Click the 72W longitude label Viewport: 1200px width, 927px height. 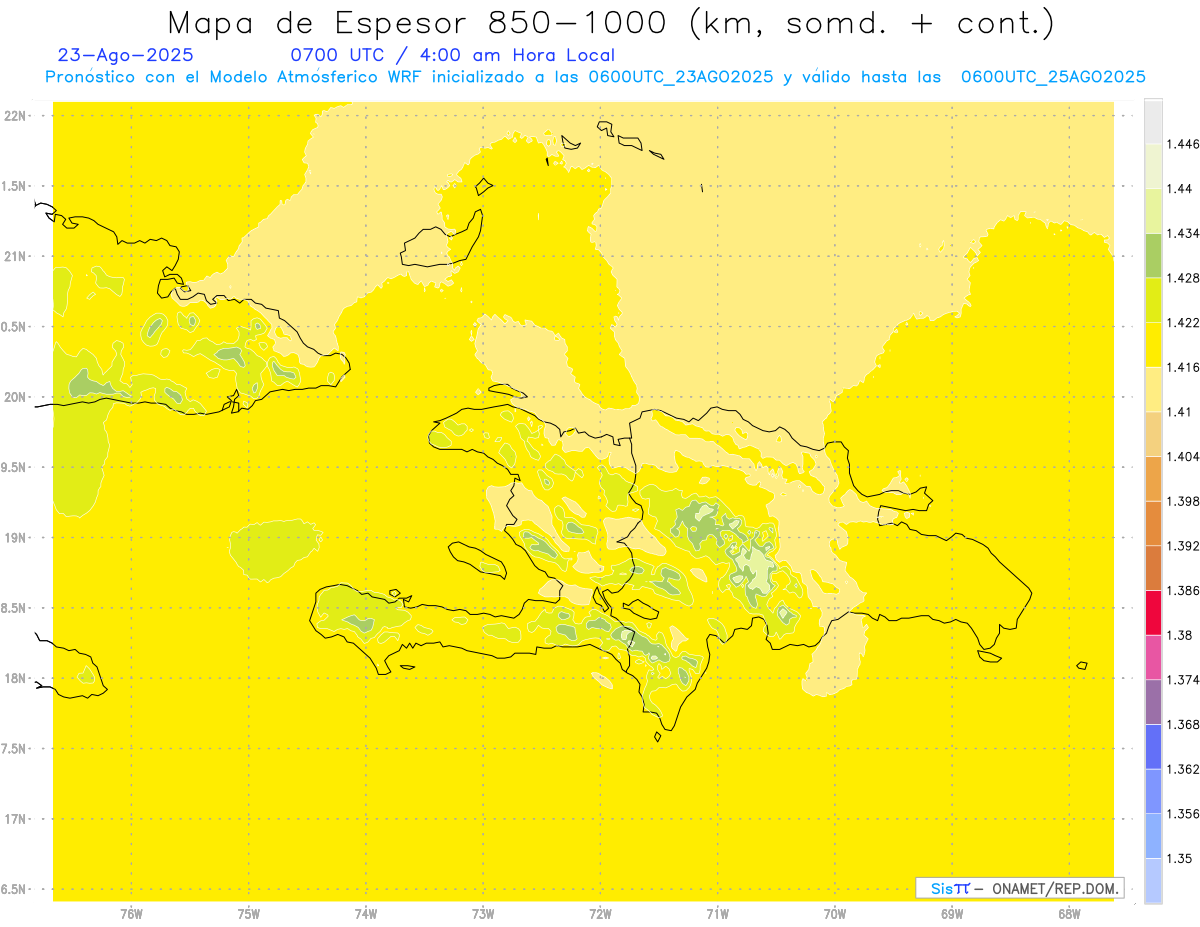pos(600,913)
